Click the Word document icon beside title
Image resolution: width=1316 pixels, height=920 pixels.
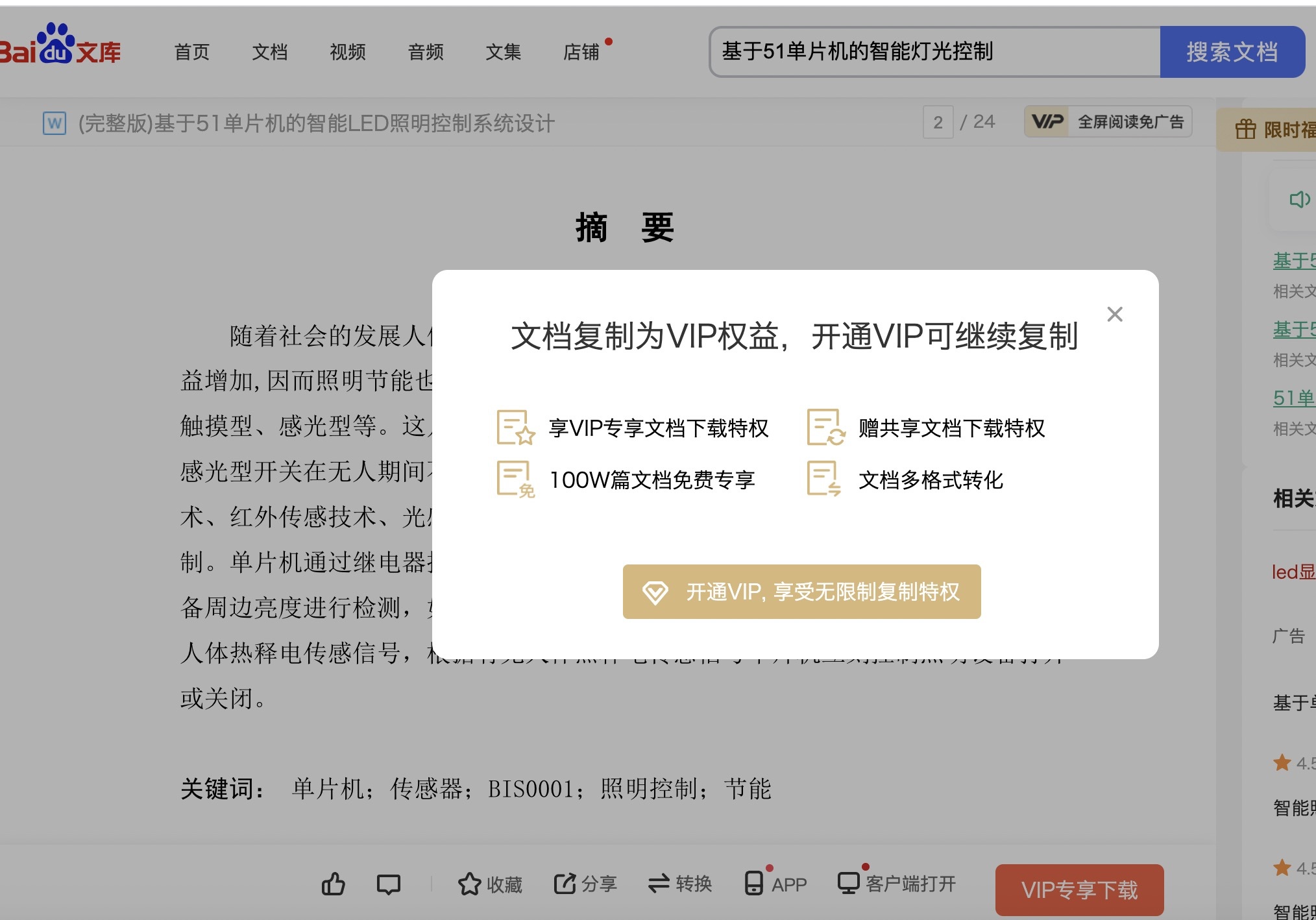pyautogui.click(x=55, y=123)
